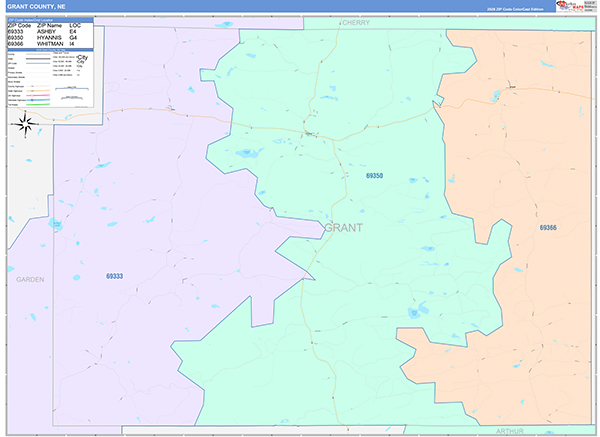Click the blue Interstate Highway legend line
The height and width of the screenshot is (437, 600).
(38, 100)
